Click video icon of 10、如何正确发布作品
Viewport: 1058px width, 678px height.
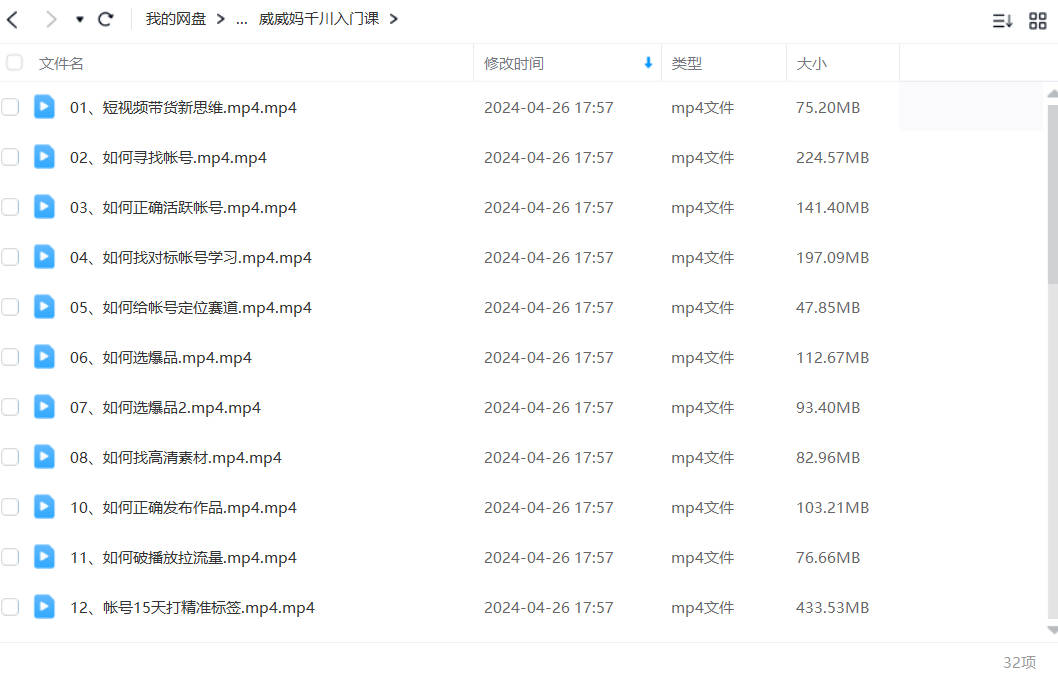click(45, 507)
